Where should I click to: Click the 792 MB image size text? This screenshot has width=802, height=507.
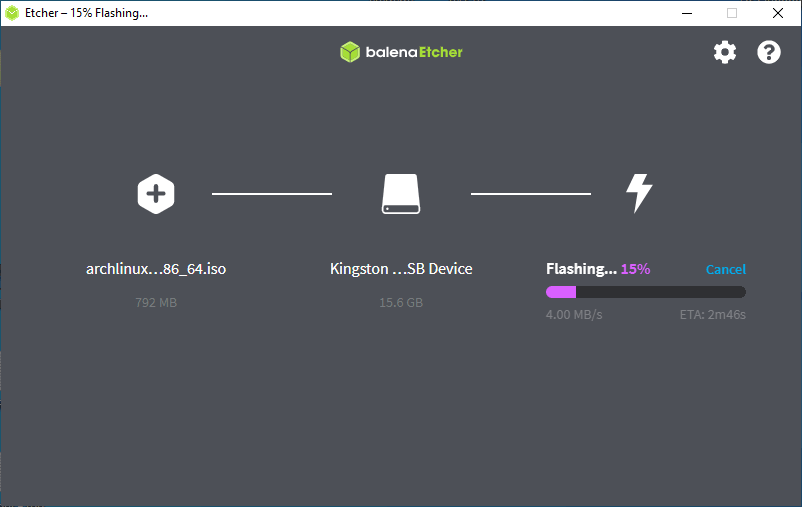click(156, 302)
